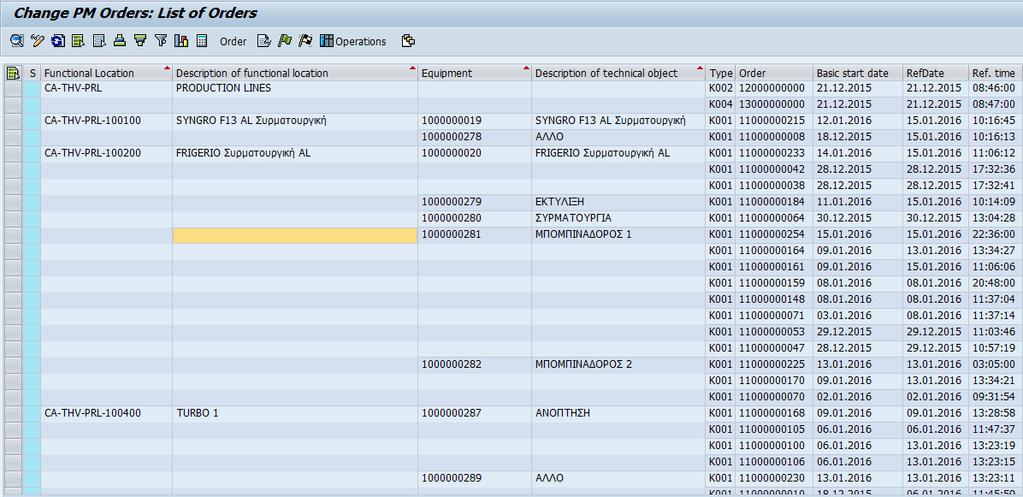
Task: Click reference time 22:36:00
Action: [x=994, y=235]
